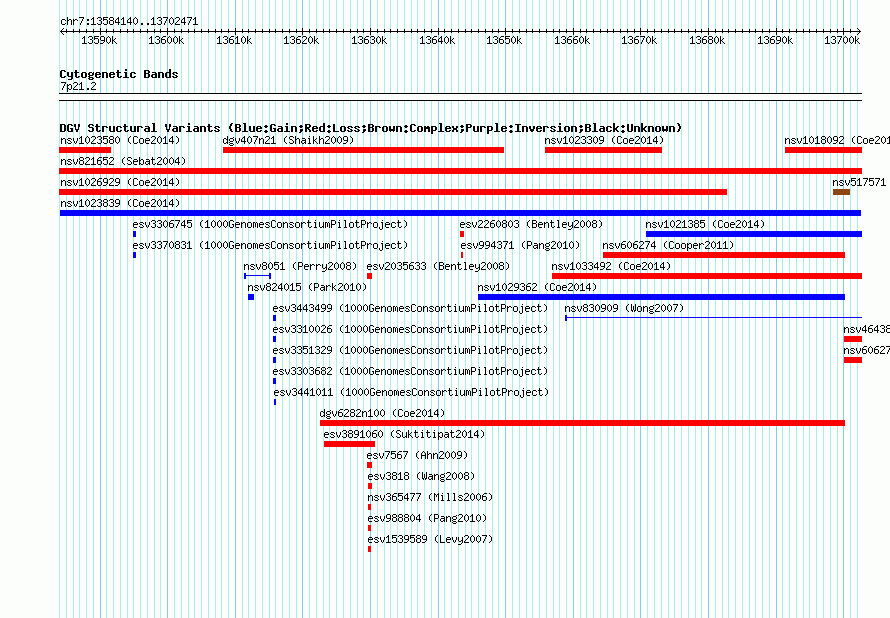Click the 13700k ruler position label

[842, 40]
